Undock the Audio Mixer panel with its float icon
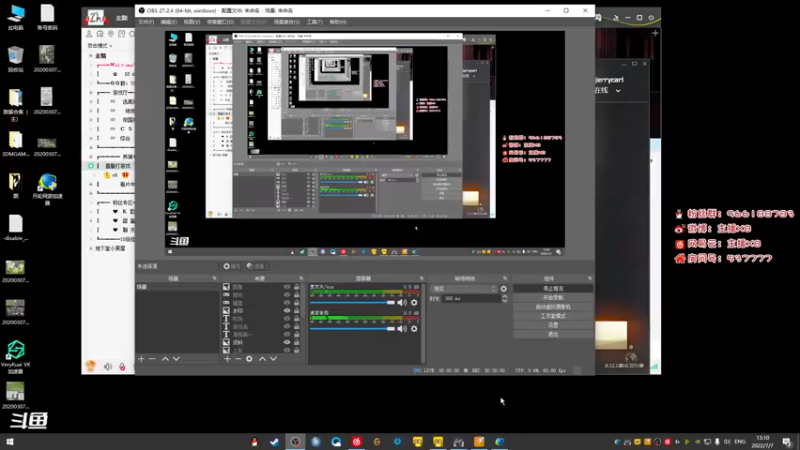 [421, 279]
